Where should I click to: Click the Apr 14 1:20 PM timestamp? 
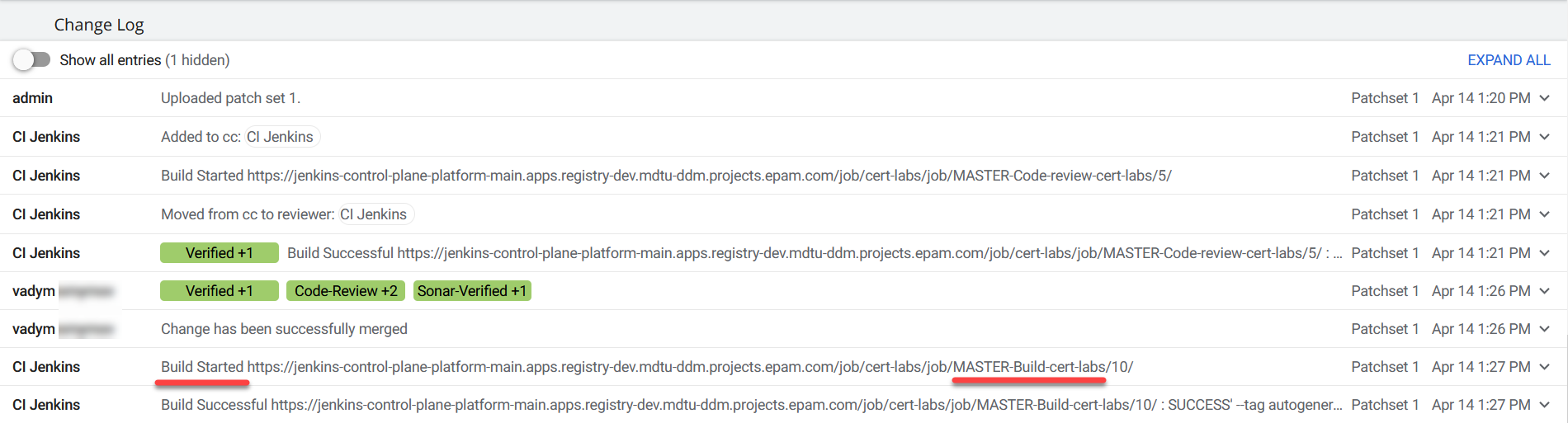pos(1481,98)
